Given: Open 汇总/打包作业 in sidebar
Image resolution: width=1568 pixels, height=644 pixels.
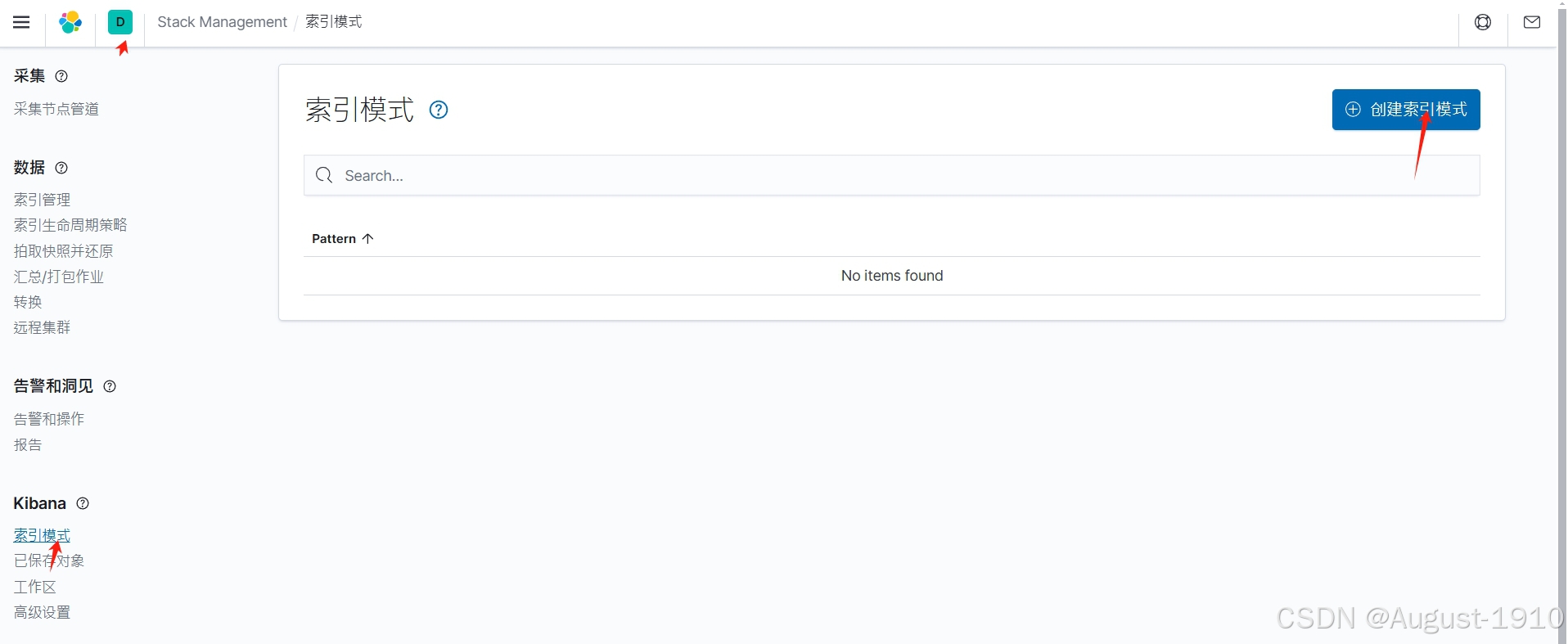Looking at the screenshot, I should 59,277.
